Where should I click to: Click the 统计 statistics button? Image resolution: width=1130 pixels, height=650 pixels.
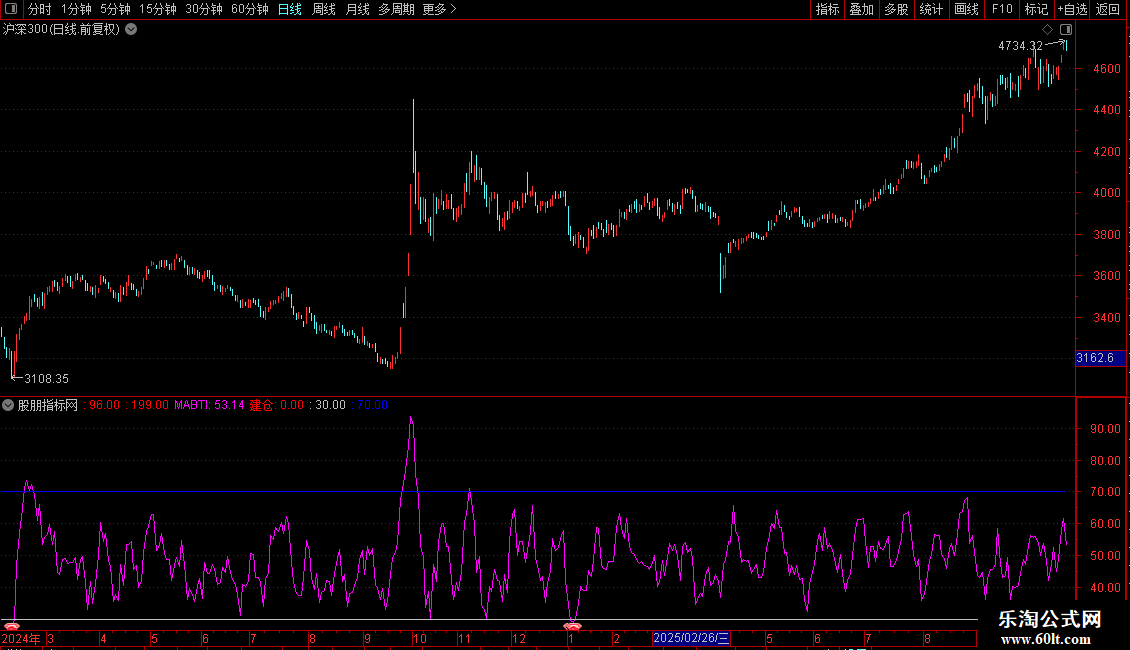931,9
